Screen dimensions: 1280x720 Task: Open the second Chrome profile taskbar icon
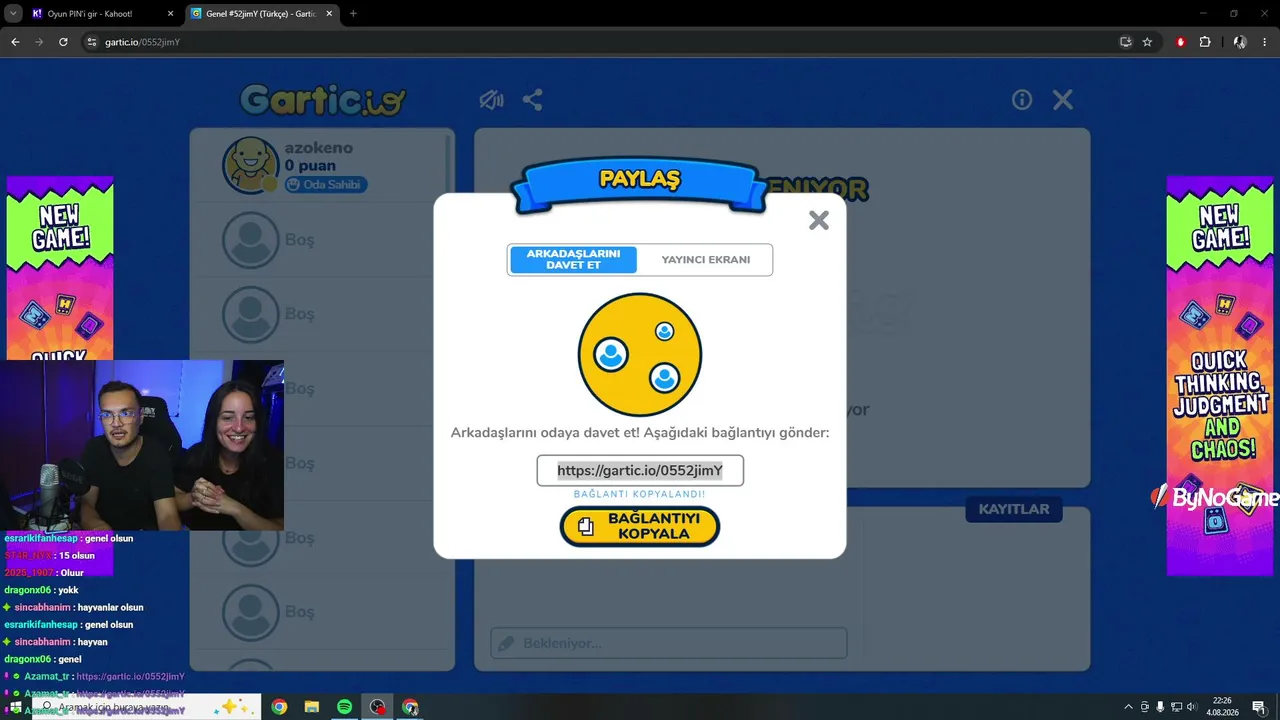coord(409,707)
